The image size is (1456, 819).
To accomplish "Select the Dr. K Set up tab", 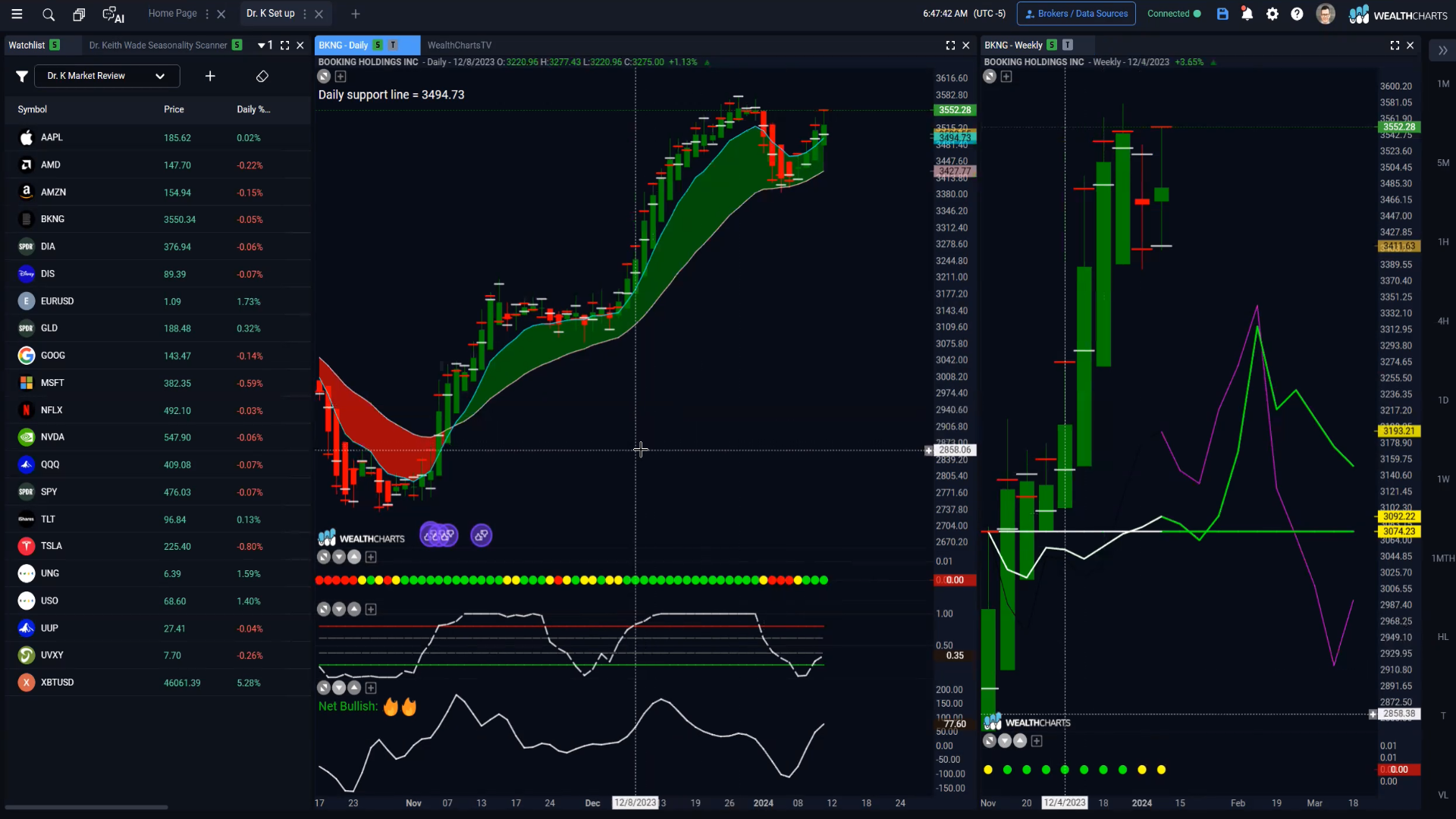I will [270, 14].
